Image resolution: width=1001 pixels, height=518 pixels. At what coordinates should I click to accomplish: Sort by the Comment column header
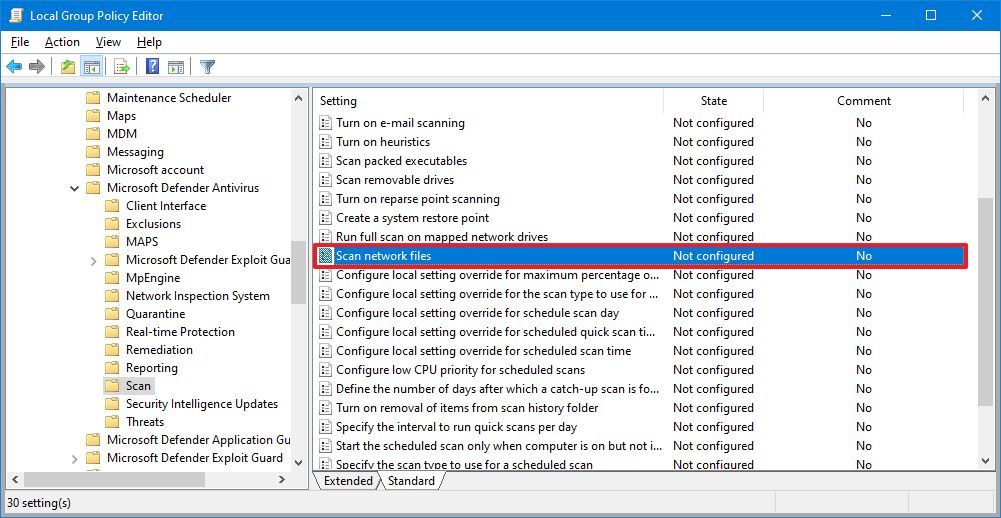tap(864, 101)
